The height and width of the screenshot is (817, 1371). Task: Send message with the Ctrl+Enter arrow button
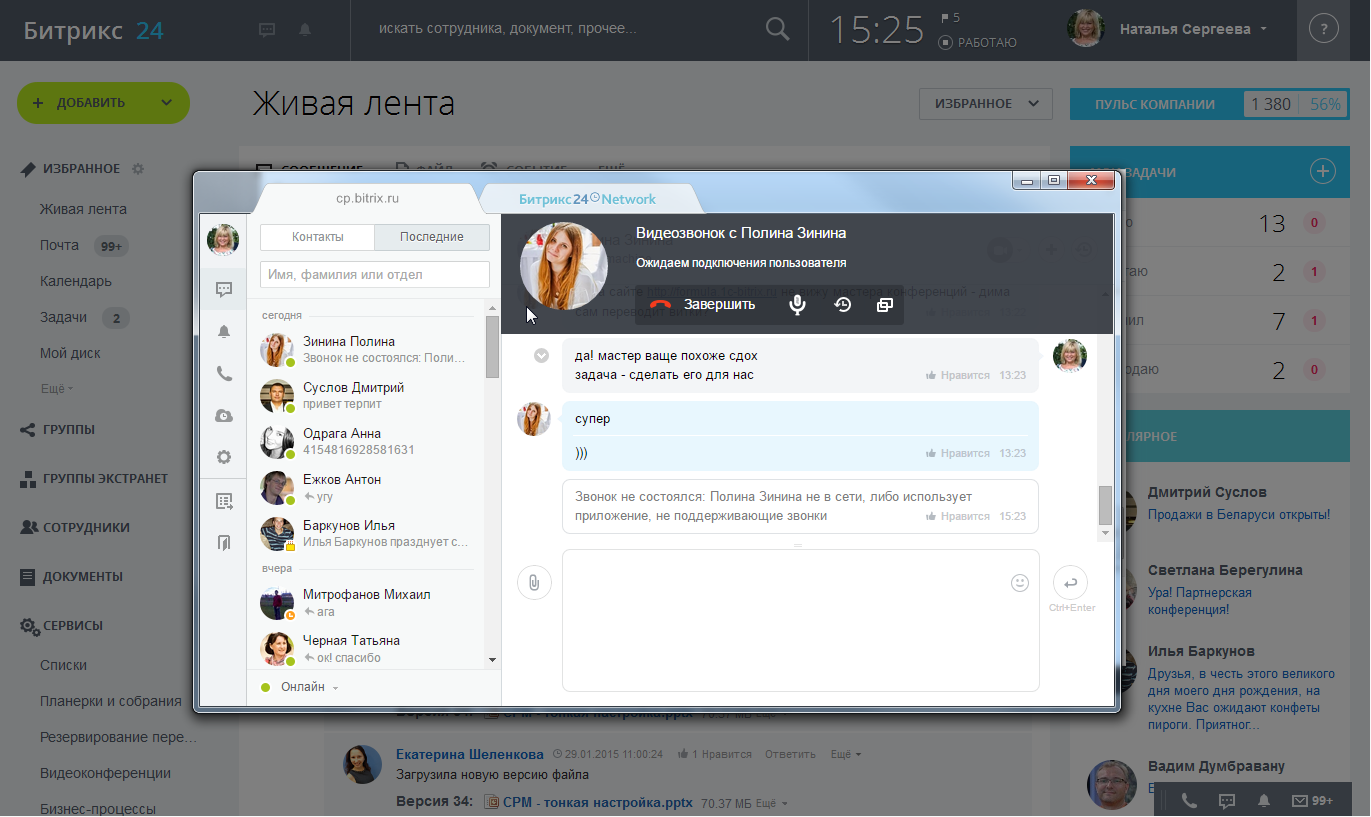[1070, 582]
